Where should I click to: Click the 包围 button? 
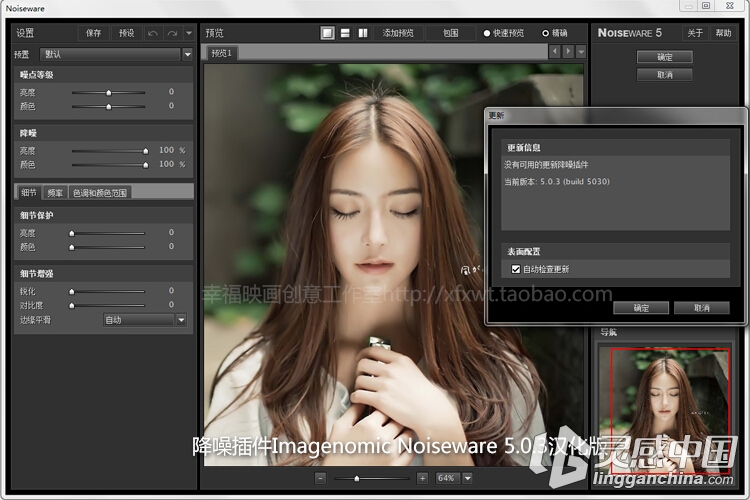451,33
